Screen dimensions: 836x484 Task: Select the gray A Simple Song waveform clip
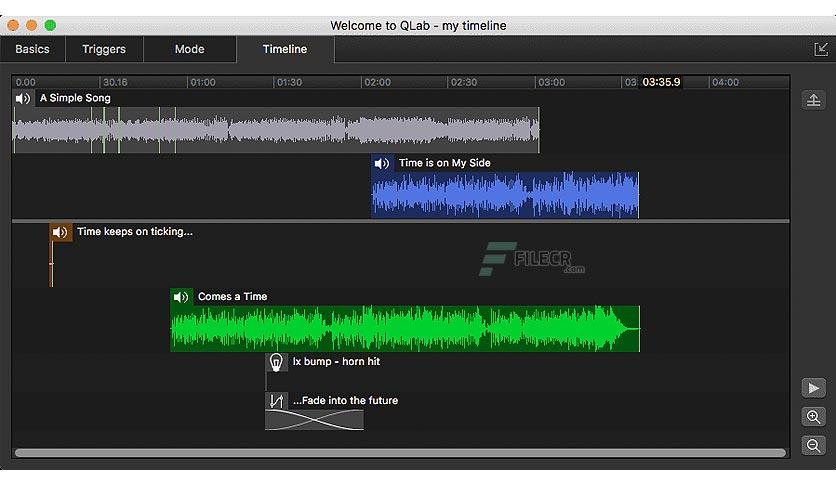pyautogui.click(x=276, y=131)
